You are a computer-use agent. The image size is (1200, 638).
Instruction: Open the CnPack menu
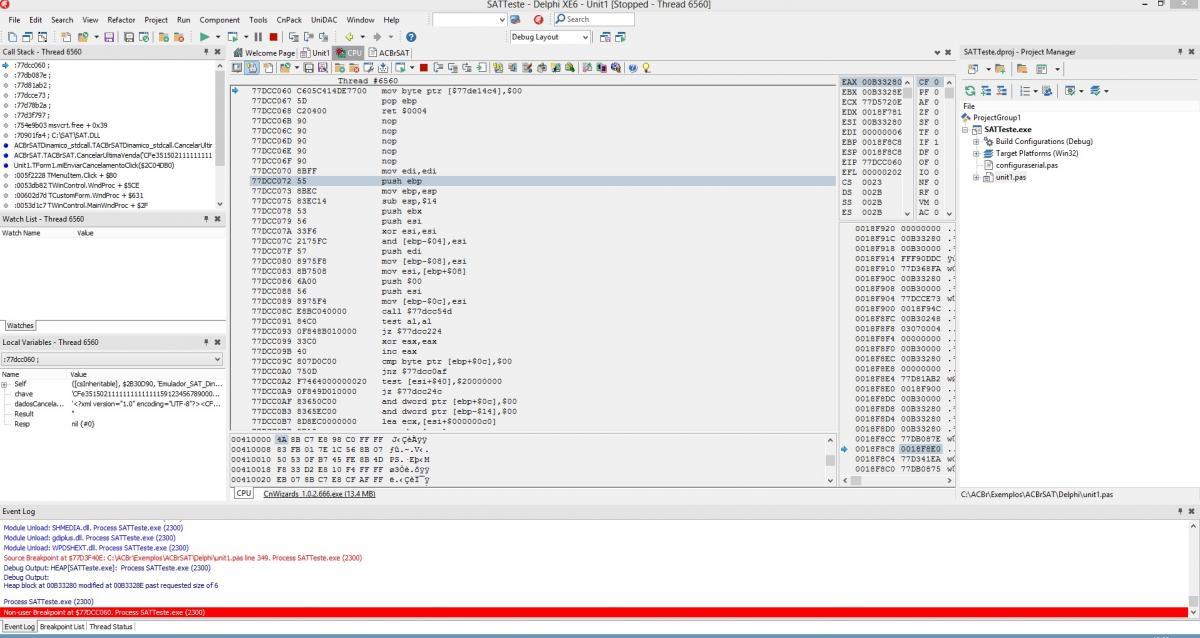[288, 19]
